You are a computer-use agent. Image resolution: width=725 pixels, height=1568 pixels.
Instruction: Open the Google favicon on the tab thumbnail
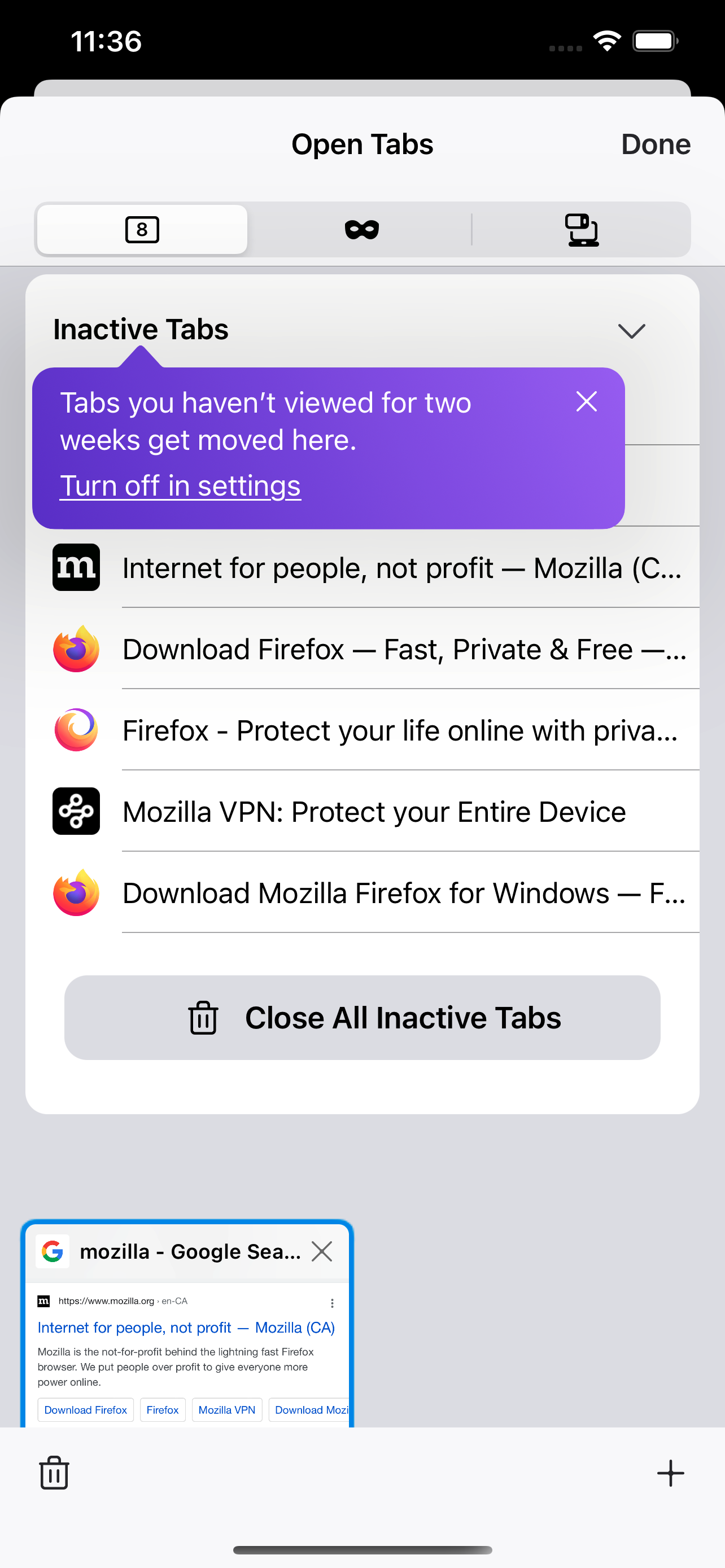[x=54, y=1251]
